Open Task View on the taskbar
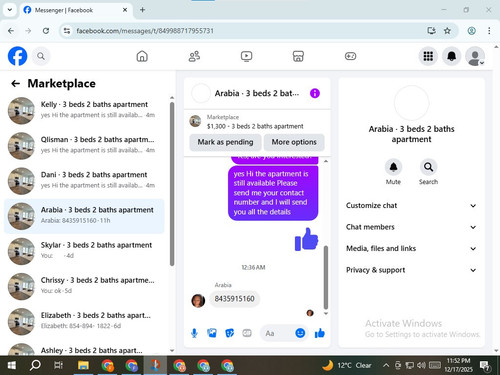500x375 pixels. tap(59, 365)
